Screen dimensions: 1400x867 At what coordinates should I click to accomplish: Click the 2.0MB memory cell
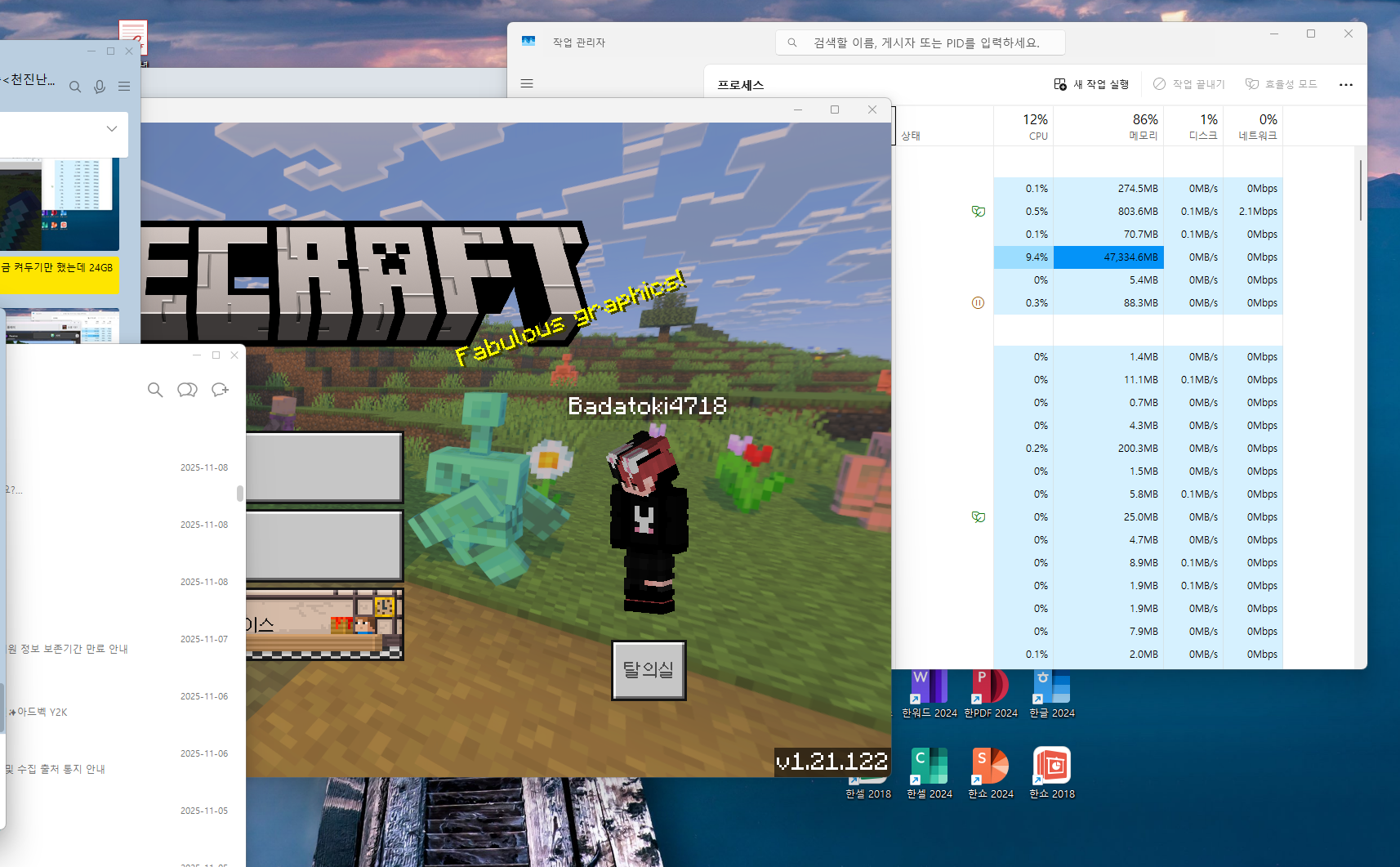coord(1108,655)
